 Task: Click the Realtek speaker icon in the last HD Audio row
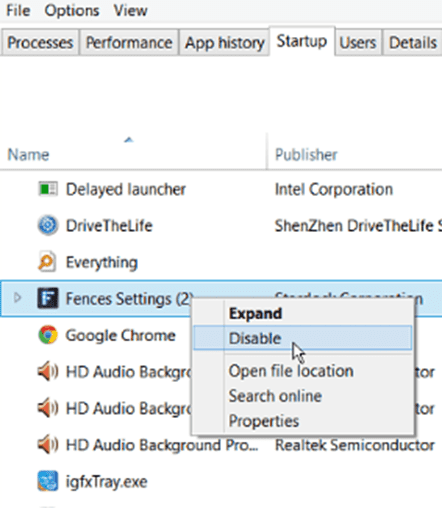tap(48, 445)
